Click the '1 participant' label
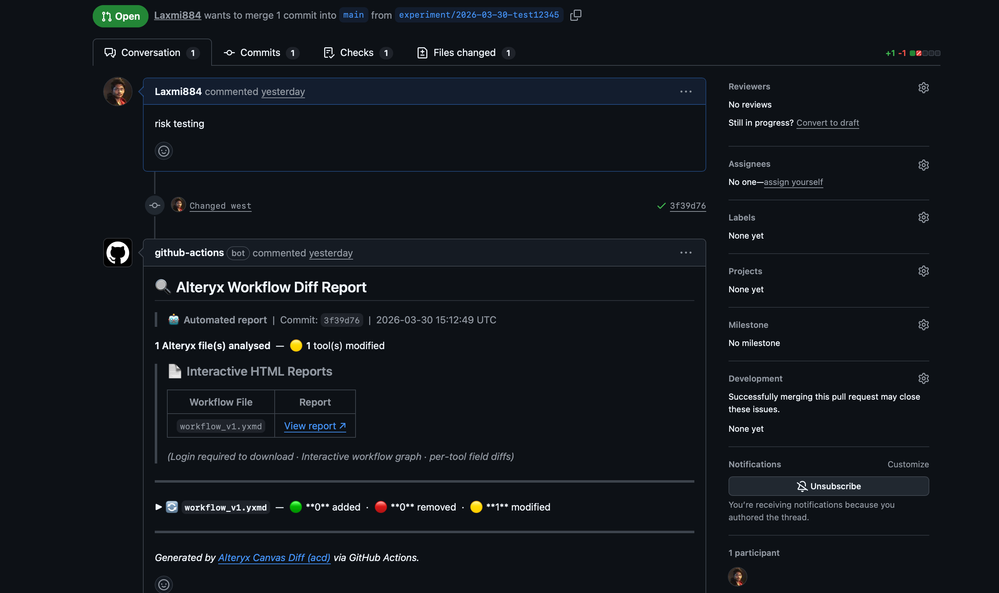Screen dimensions: 999x593 [754, 553]
